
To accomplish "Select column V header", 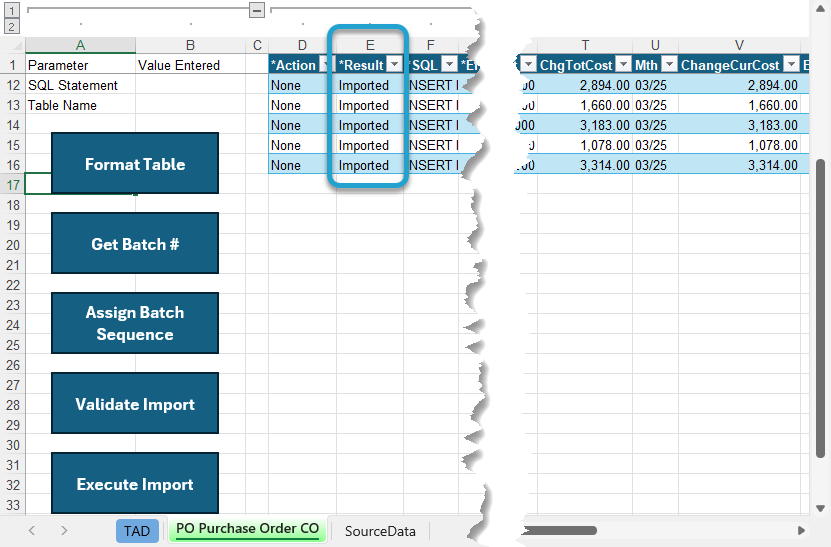I will click(x=739, y=45).
